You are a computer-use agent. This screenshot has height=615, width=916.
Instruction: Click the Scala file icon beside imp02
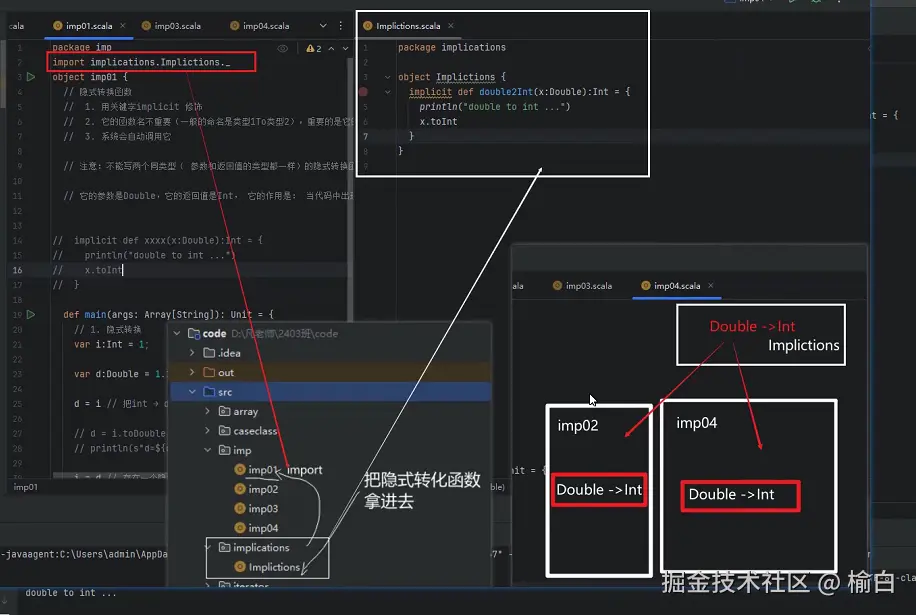click(x=239, y=491)
